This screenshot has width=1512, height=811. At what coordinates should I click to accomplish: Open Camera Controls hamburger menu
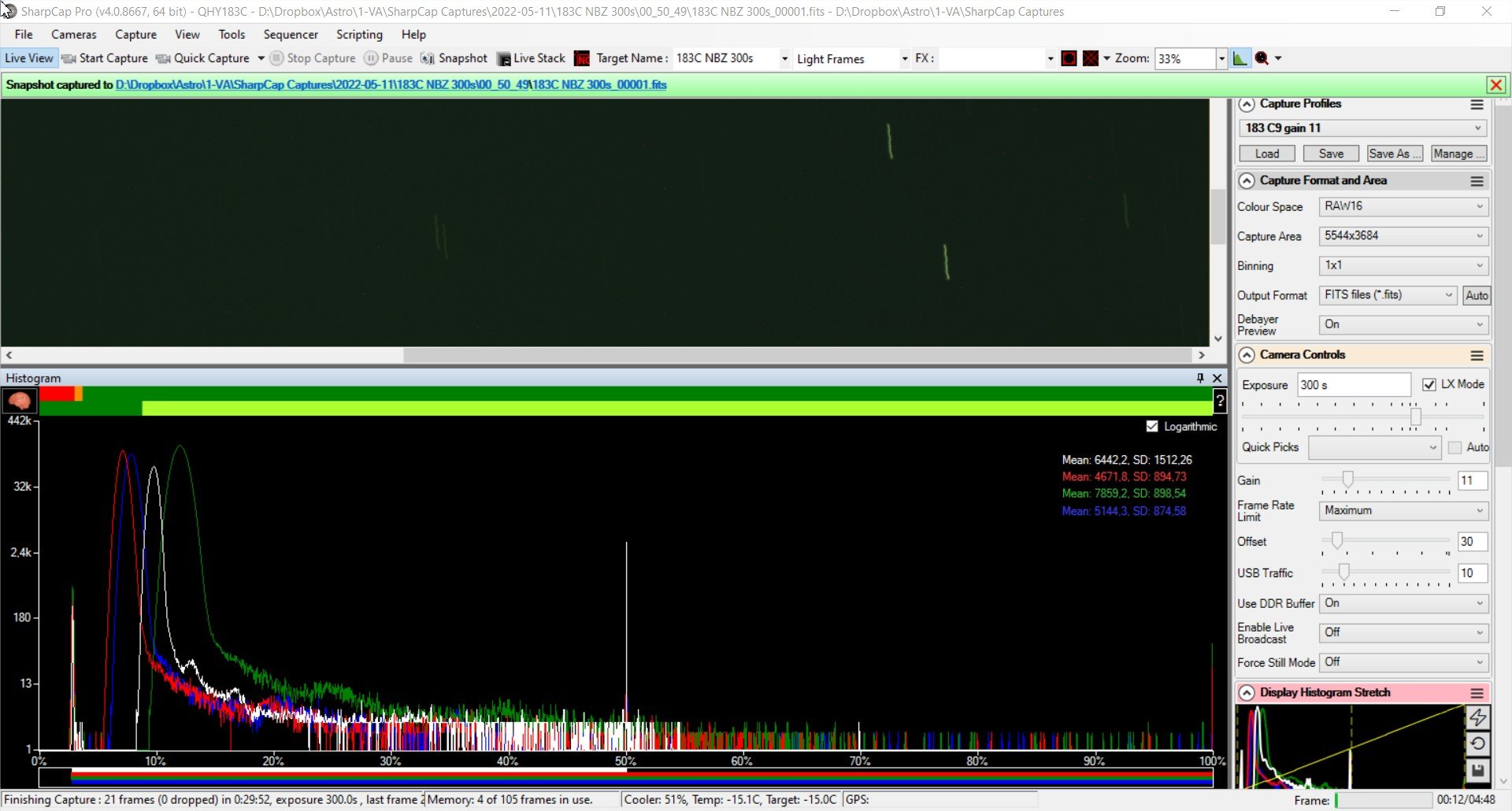pos(1477,355)
